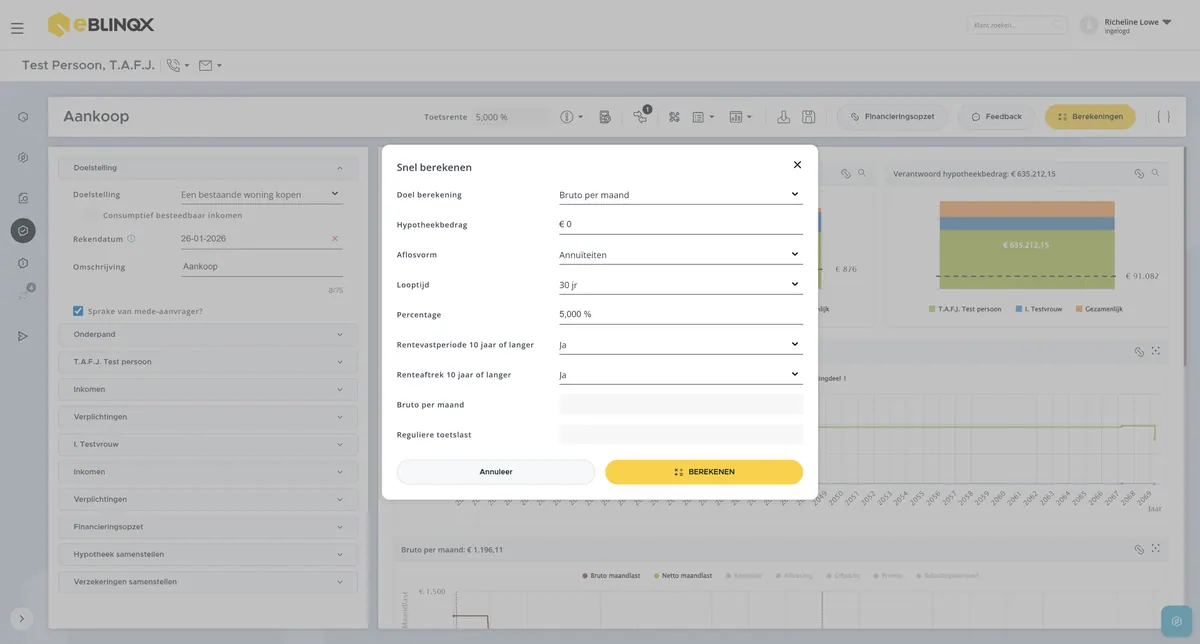Click the magnifier icon on the Verantwoord hypotheekbedrag chart
Screen dimensions: 1200x644
point(1155,173)
